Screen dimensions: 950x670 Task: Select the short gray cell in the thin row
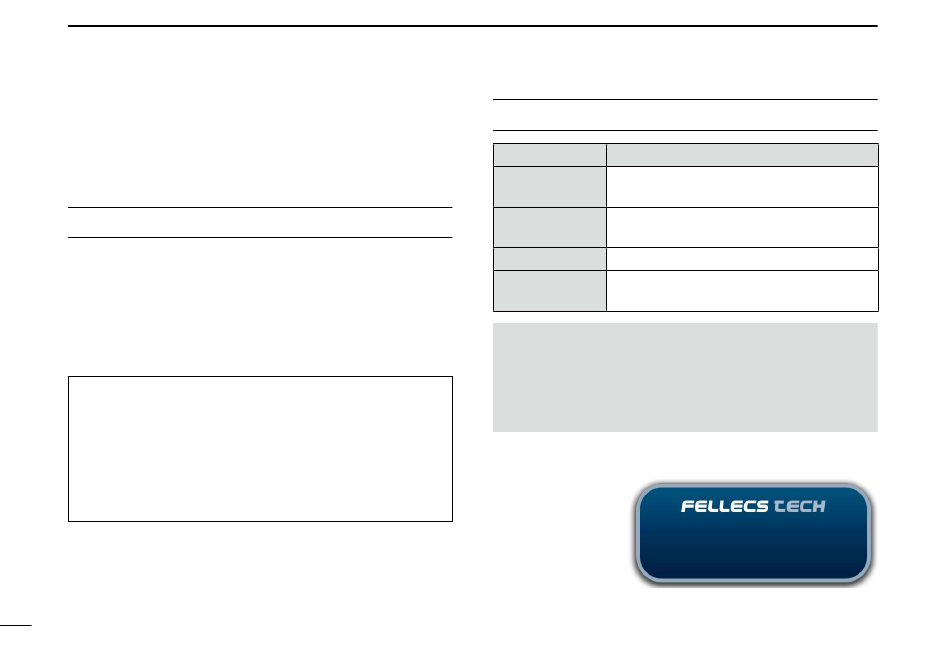(x=550, y=259)
